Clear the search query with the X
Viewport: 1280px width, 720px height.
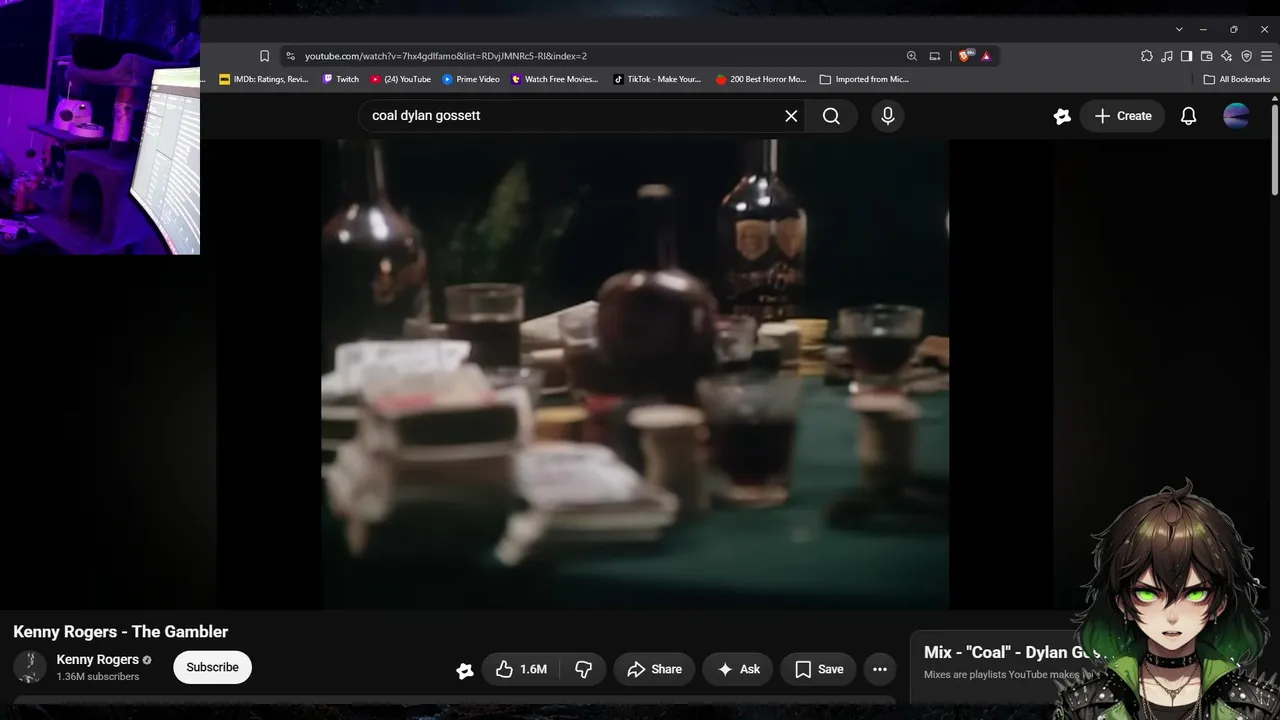pos(791,116)
